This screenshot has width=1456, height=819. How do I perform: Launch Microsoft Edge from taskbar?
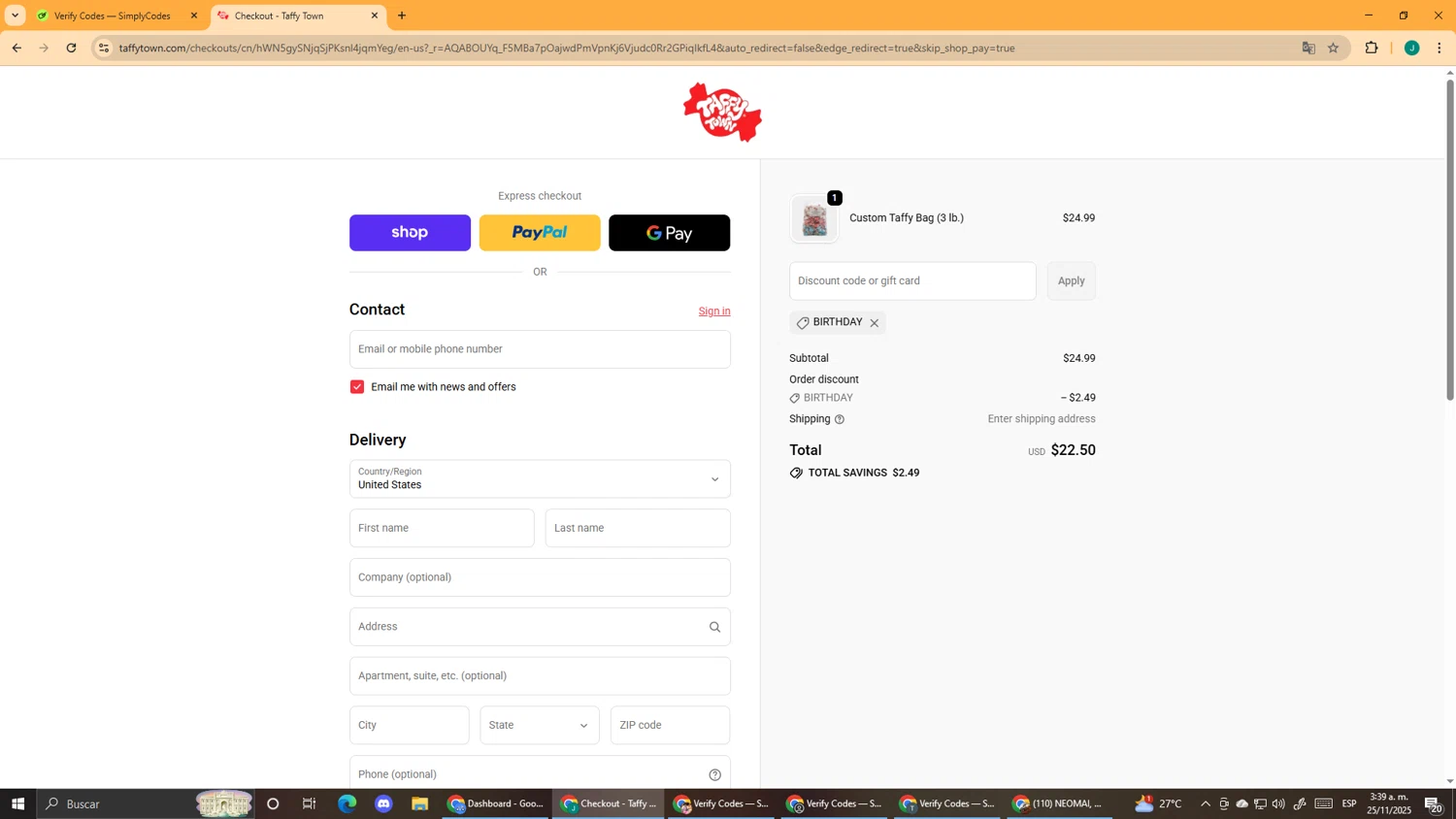pyautogui.click(x=347, y=803)
